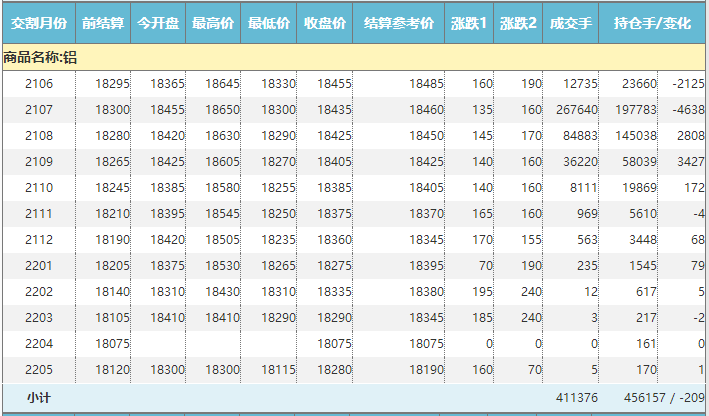Select the 收盘价 column header
709x416 pixels.
click(x=324, y=22)
